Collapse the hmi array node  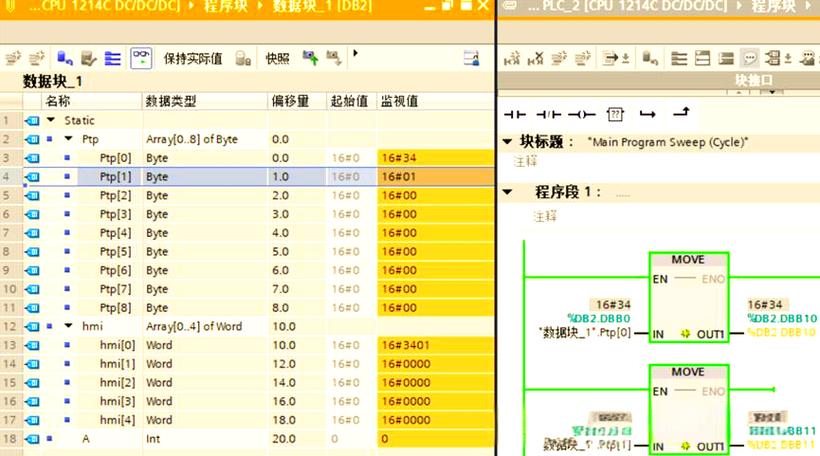click(69, 325)
